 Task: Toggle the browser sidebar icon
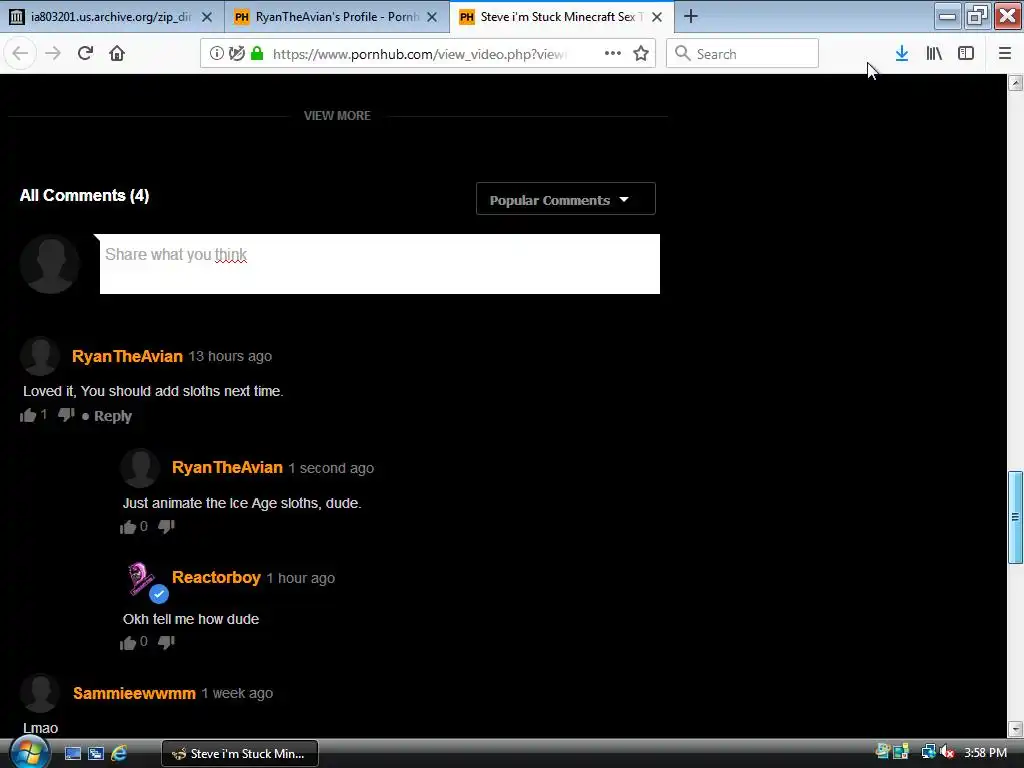pos(966,54)
